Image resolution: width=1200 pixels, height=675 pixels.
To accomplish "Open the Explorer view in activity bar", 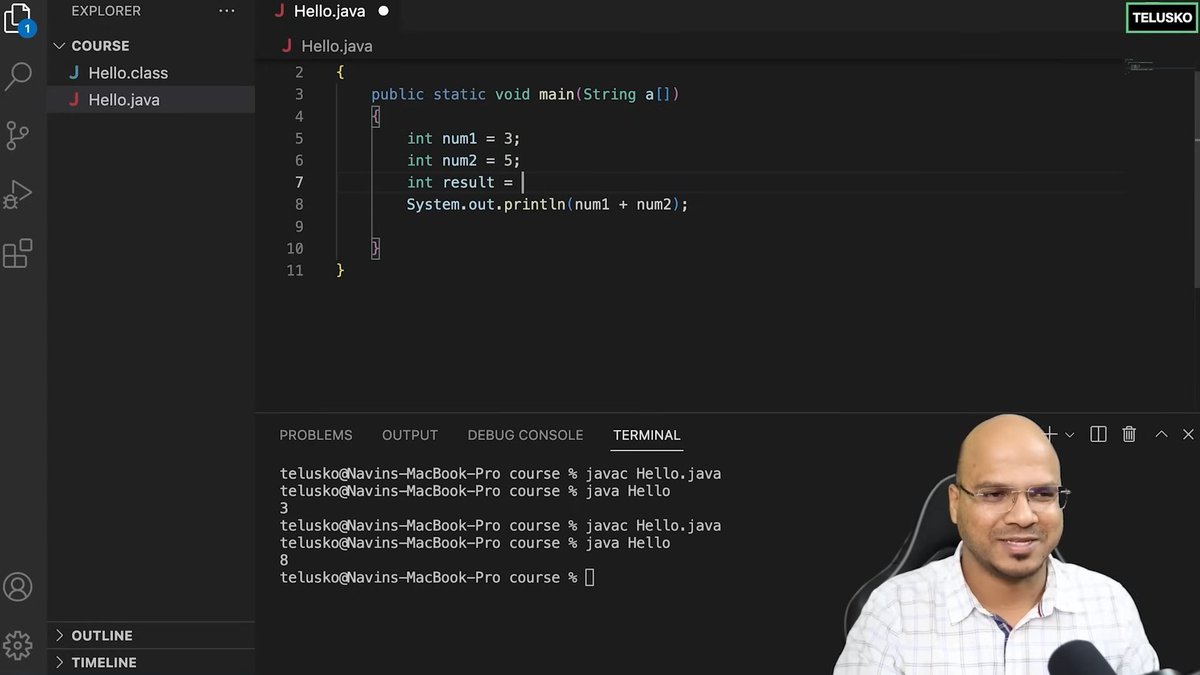I will pos(18,18).
